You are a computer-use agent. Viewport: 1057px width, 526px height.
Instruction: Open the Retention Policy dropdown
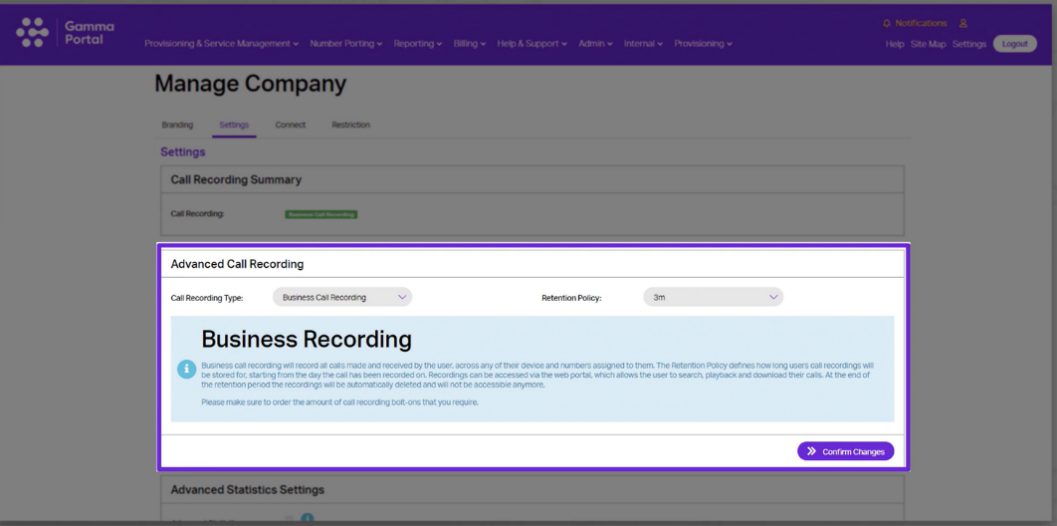tap(713, 297)
